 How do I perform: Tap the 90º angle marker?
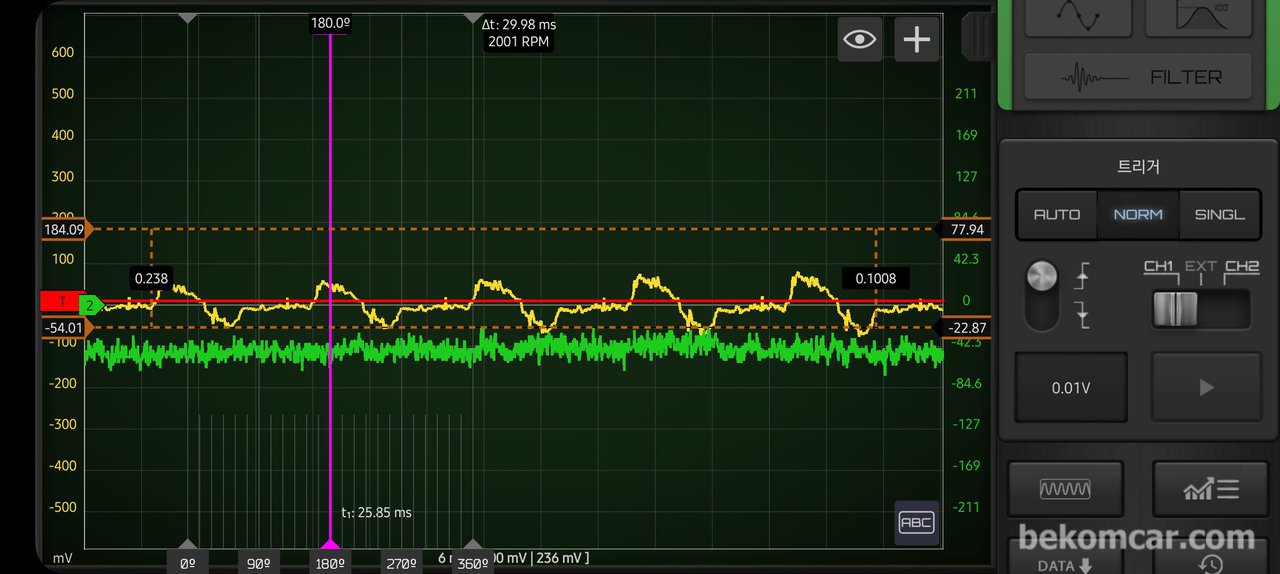(258, 562)
